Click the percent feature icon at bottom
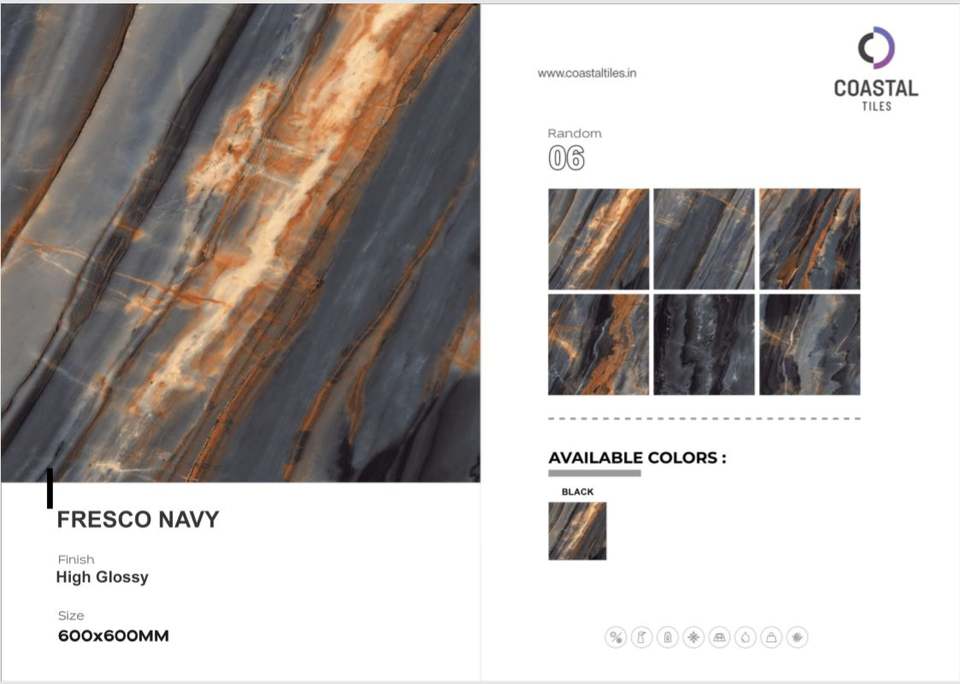The height and width of the screenshot is (684, 960). pos(615,637)
